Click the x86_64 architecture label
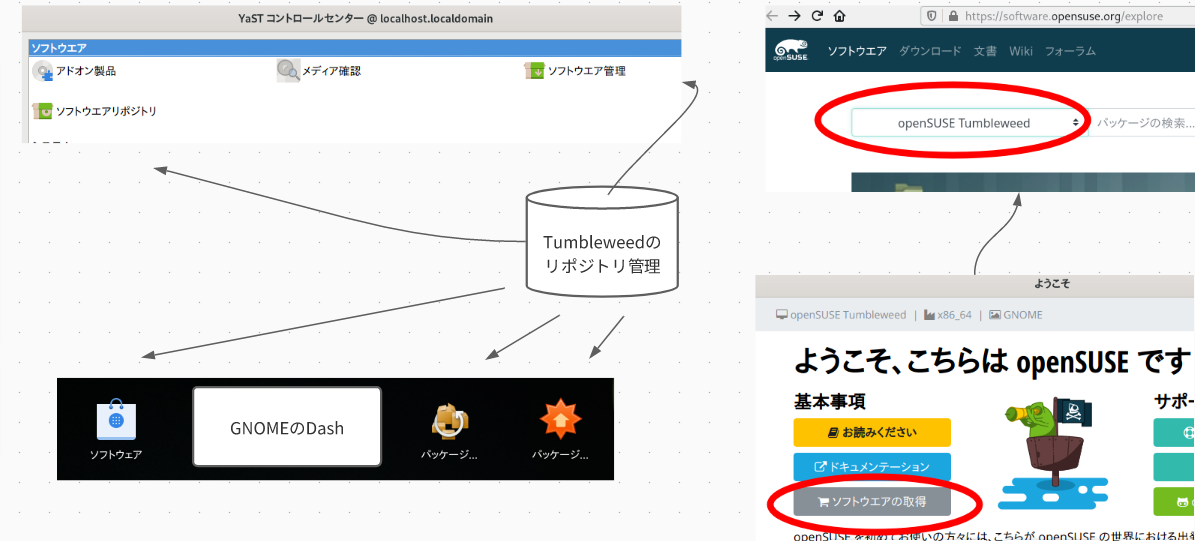 tap(950, 315)
